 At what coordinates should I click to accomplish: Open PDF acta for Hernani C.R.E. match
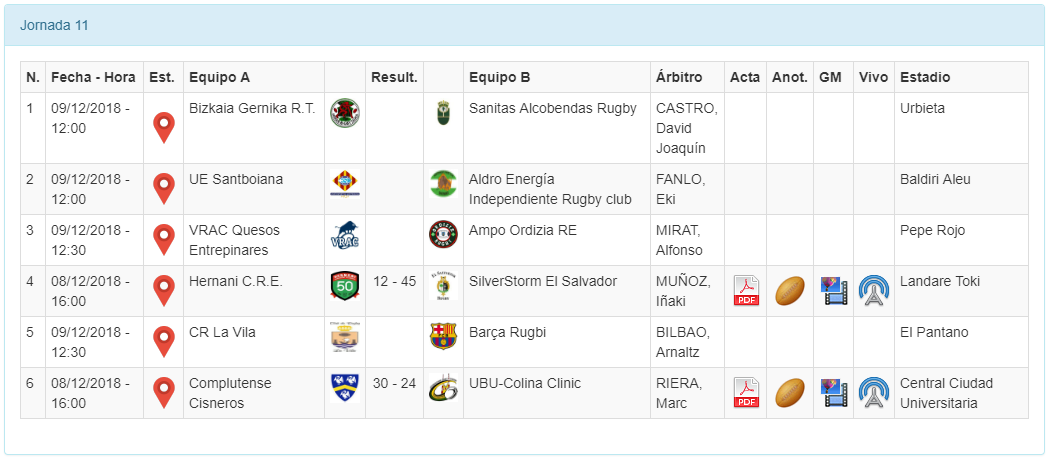coord(745,291)
